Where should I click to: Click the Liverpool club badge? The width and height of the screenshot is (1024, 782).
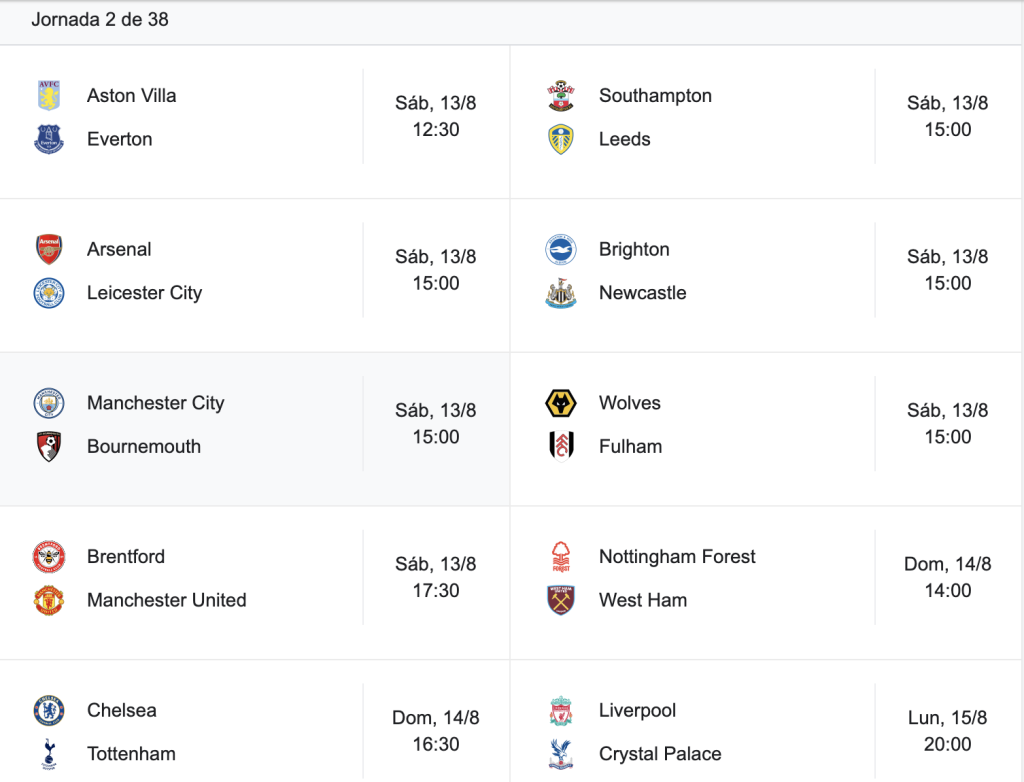tap(561, 711)
